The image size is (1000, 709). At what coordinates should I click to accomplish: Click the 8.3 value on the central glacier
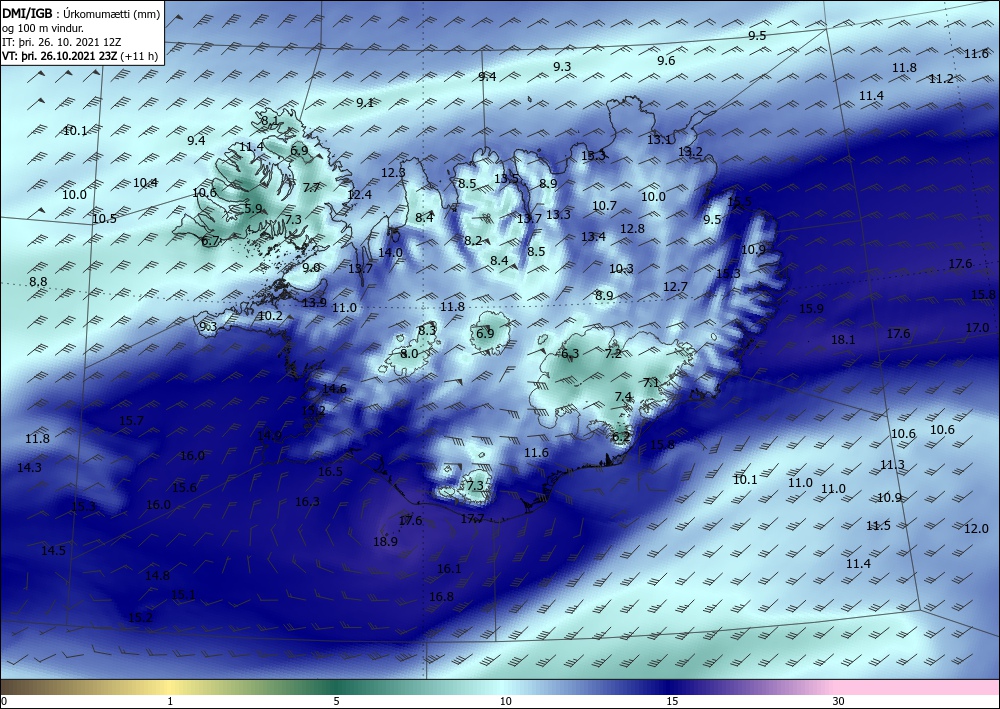(427, 330)
